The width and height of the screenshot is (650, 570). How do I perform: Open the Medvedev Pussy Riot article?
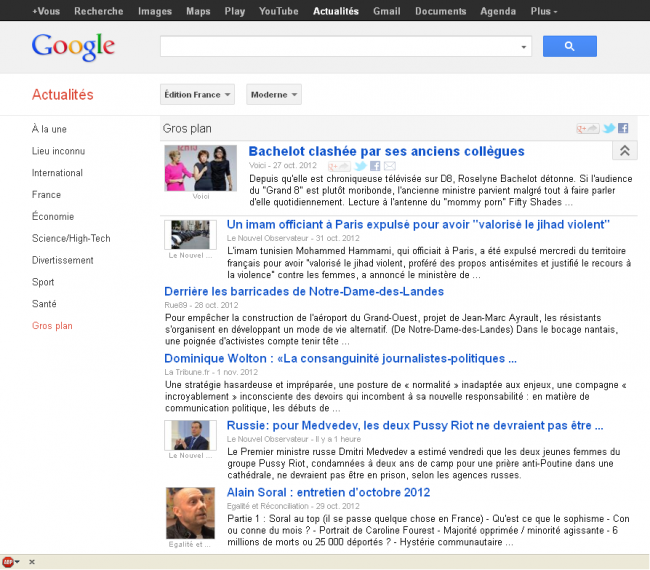(x=415, y=426)
